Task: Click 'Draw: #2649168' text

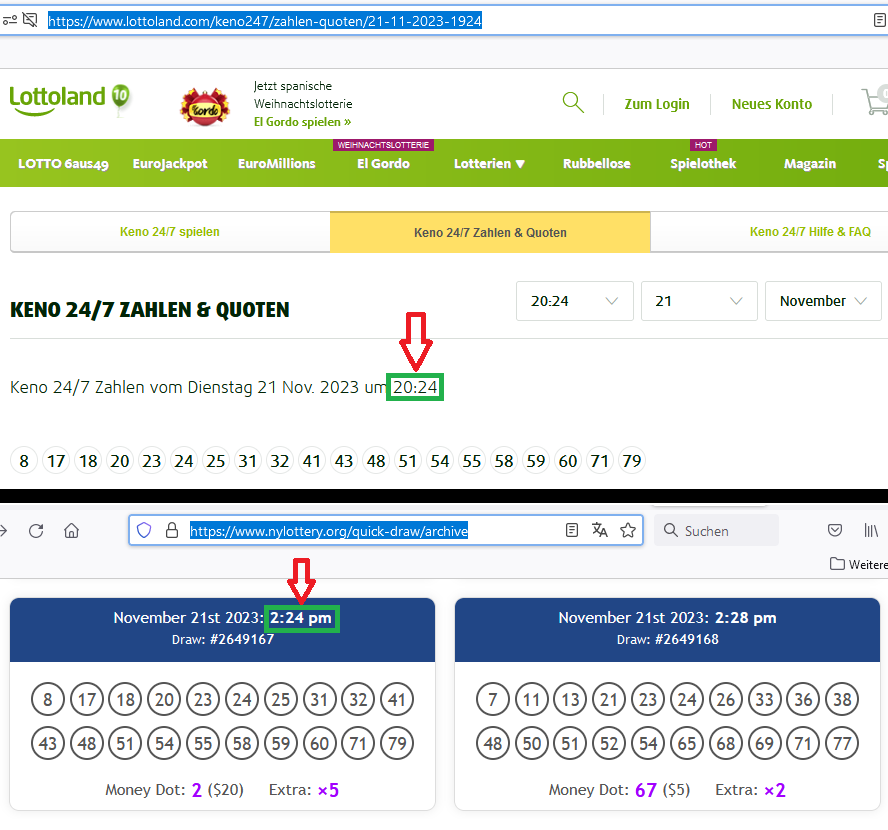Action: pyautogui.click(x=668, y=639)
